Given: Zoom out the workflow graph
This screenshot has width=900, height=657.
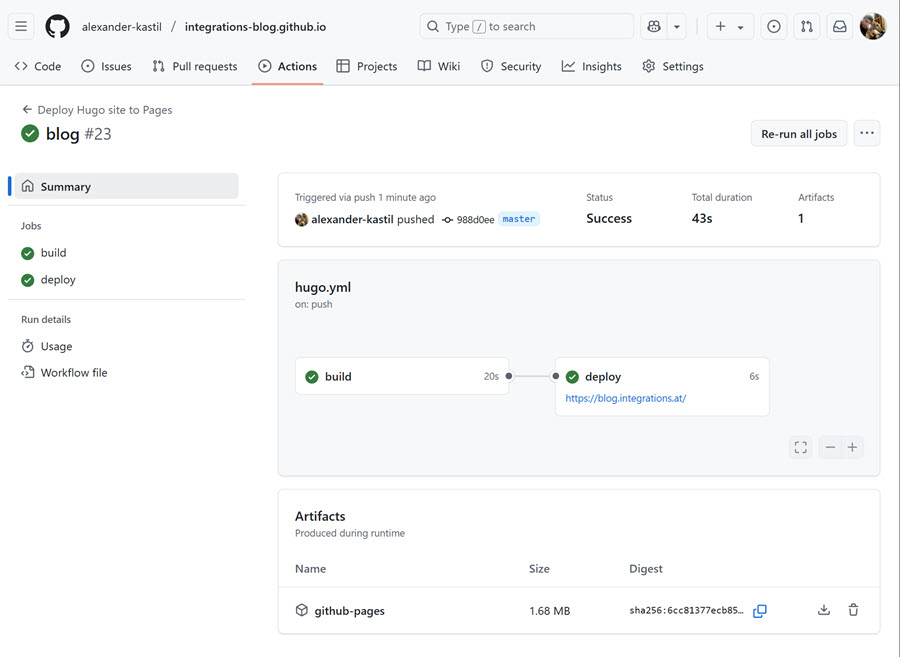Looking at the screenshot, I should [830, 448].
